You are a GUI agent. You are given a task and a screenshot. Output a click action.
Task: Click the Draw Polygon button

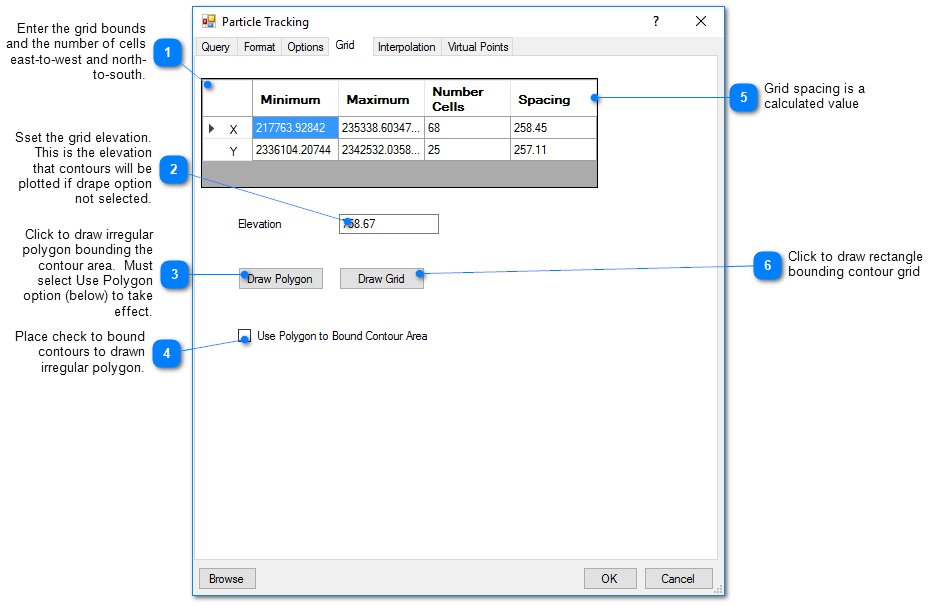281,279
